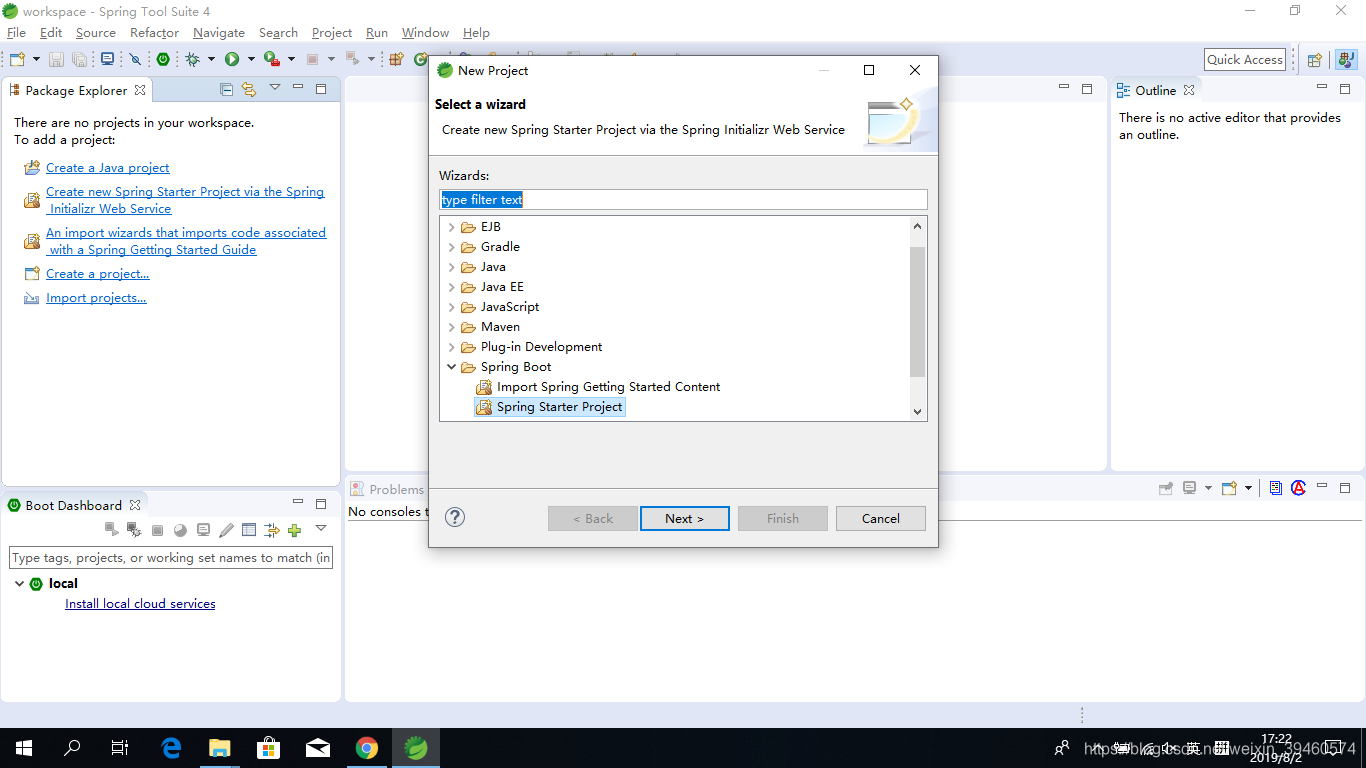1366x768 pixels.
Task: Select Plug-in Development in wizards list
Action: coord(541,347)
